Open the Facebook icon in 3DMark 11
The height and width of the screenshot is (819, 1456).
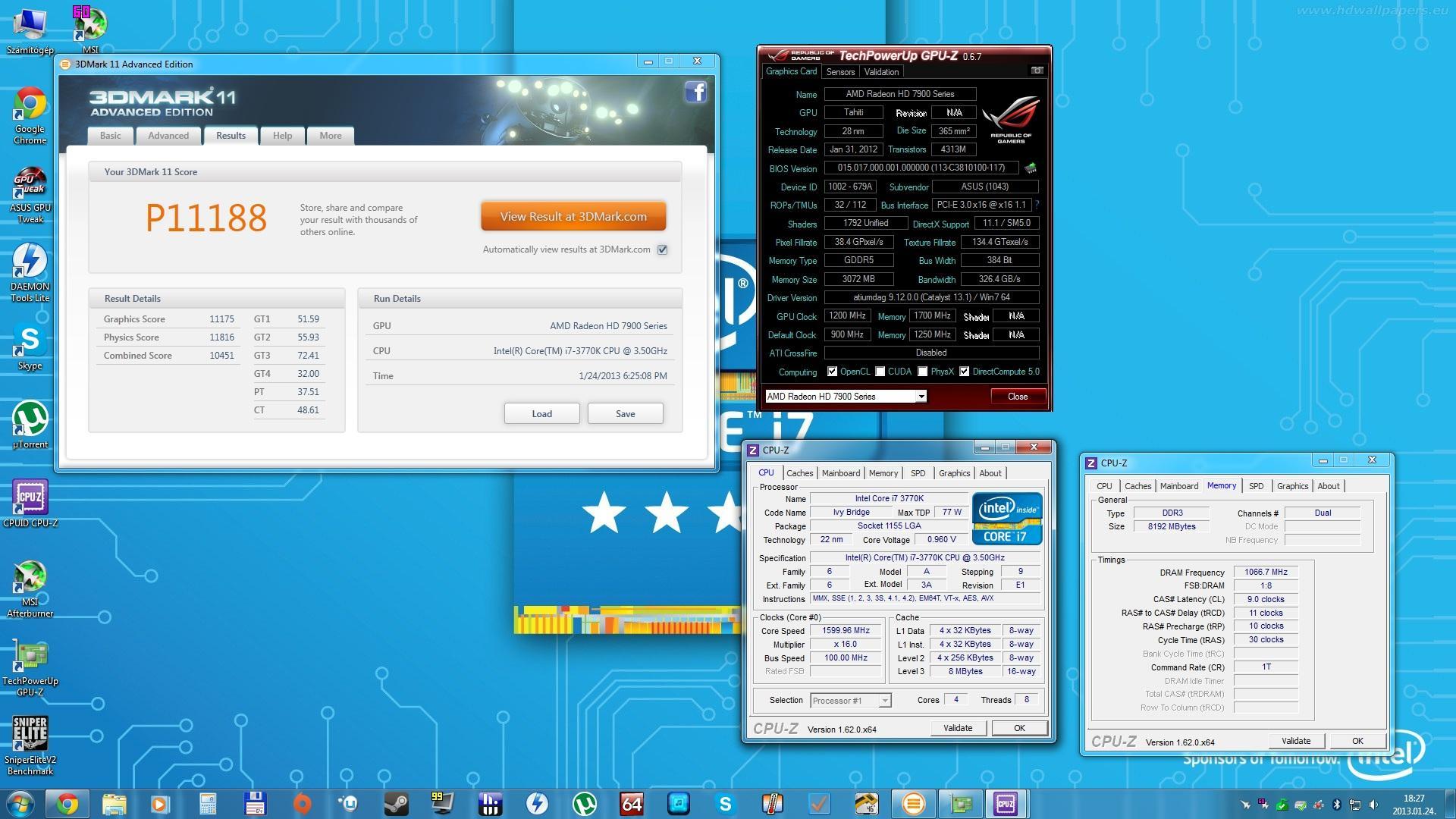[696, 92]
